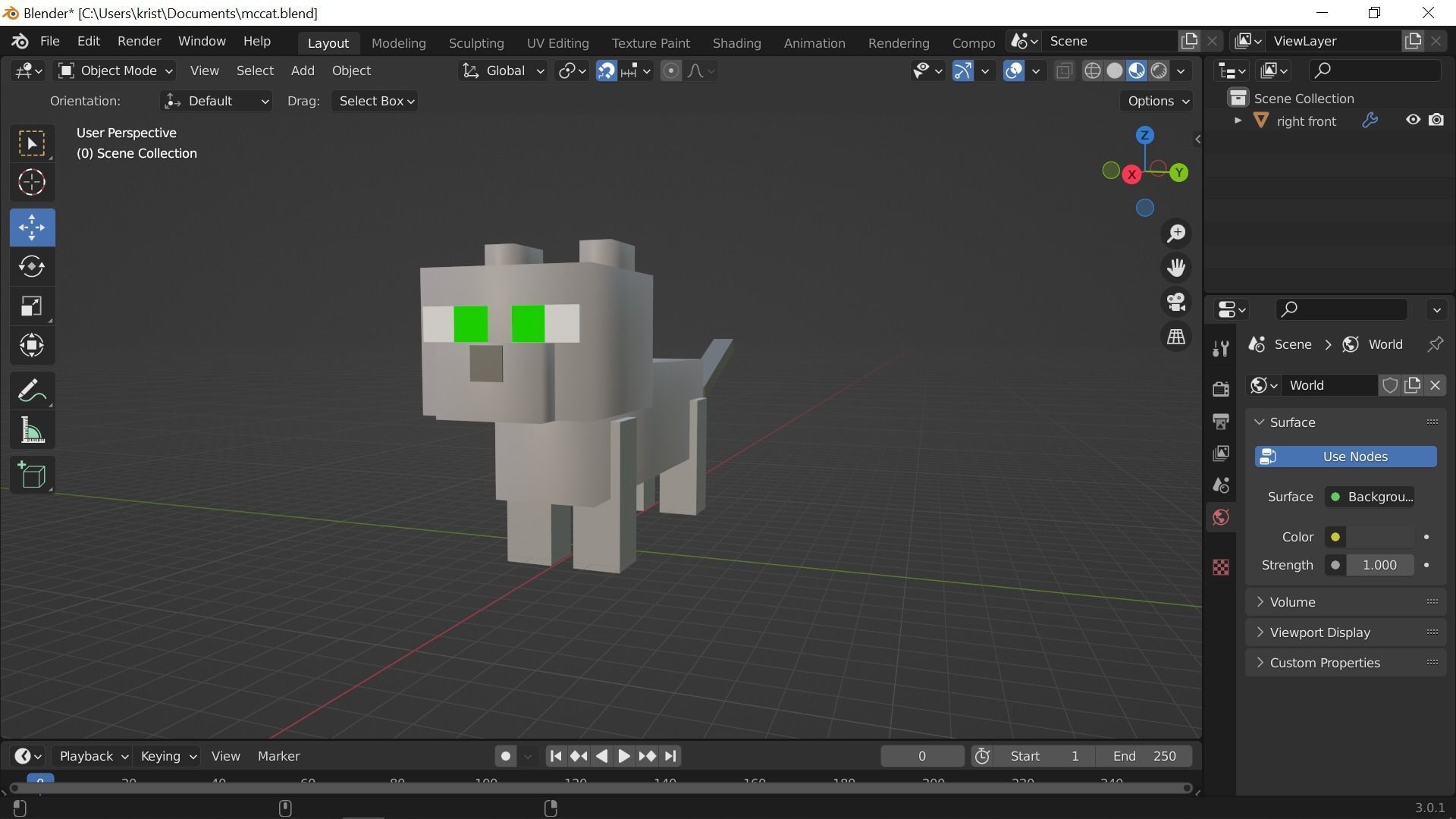Image resolution: width=1456 pixels, height=819 pixels.
Task: Expand the Volume panel
Action: click(x=1345, y=602)
